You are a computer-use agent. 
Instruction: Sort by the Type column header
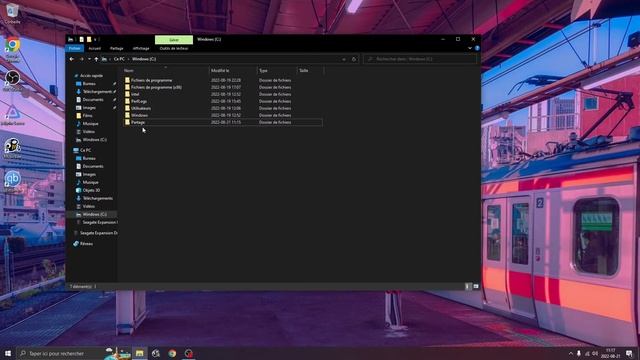[277, 71]
